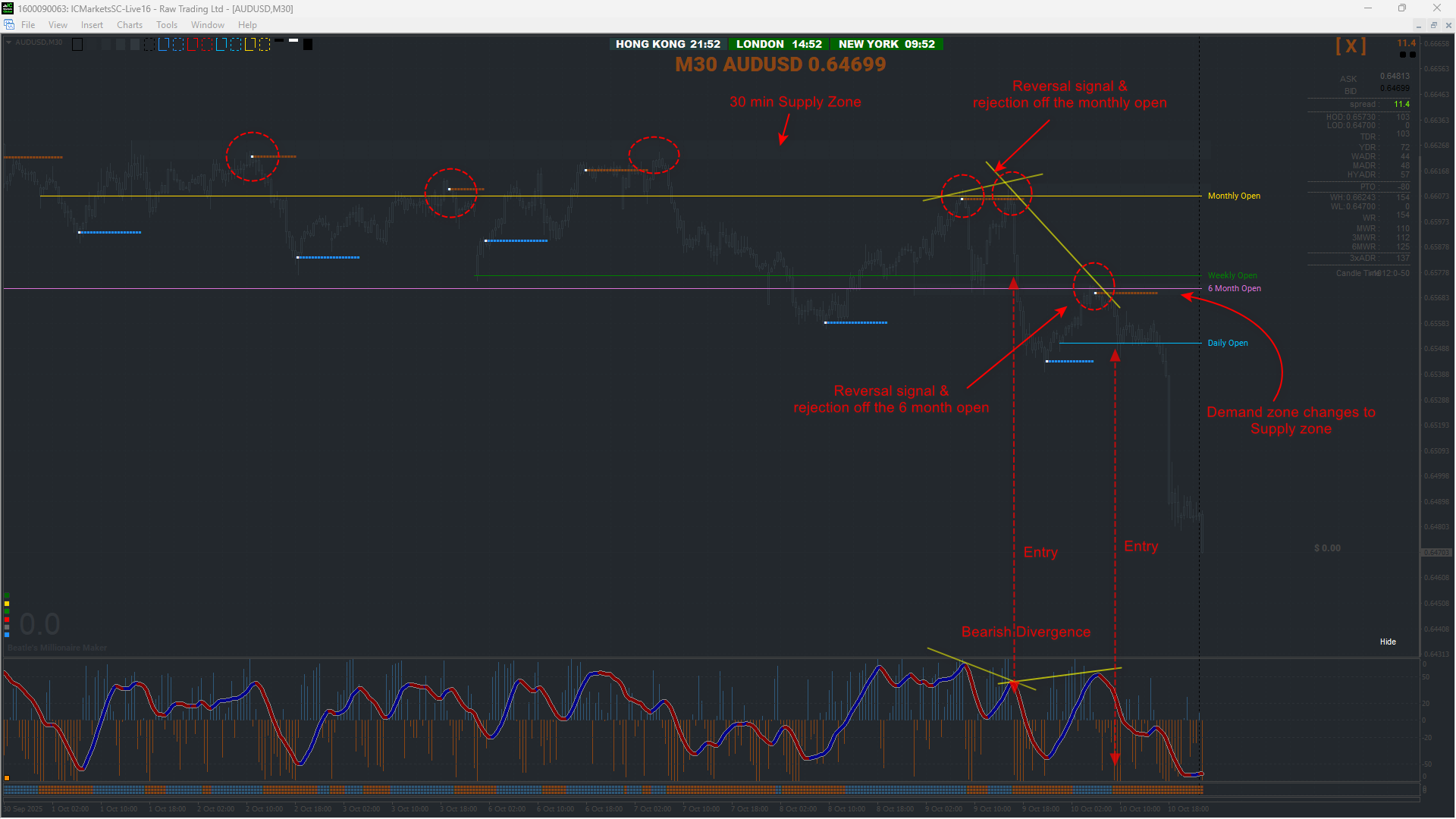Click the empty black outlined square icon
Screen dimensions: 1456x819
[77, 45]
